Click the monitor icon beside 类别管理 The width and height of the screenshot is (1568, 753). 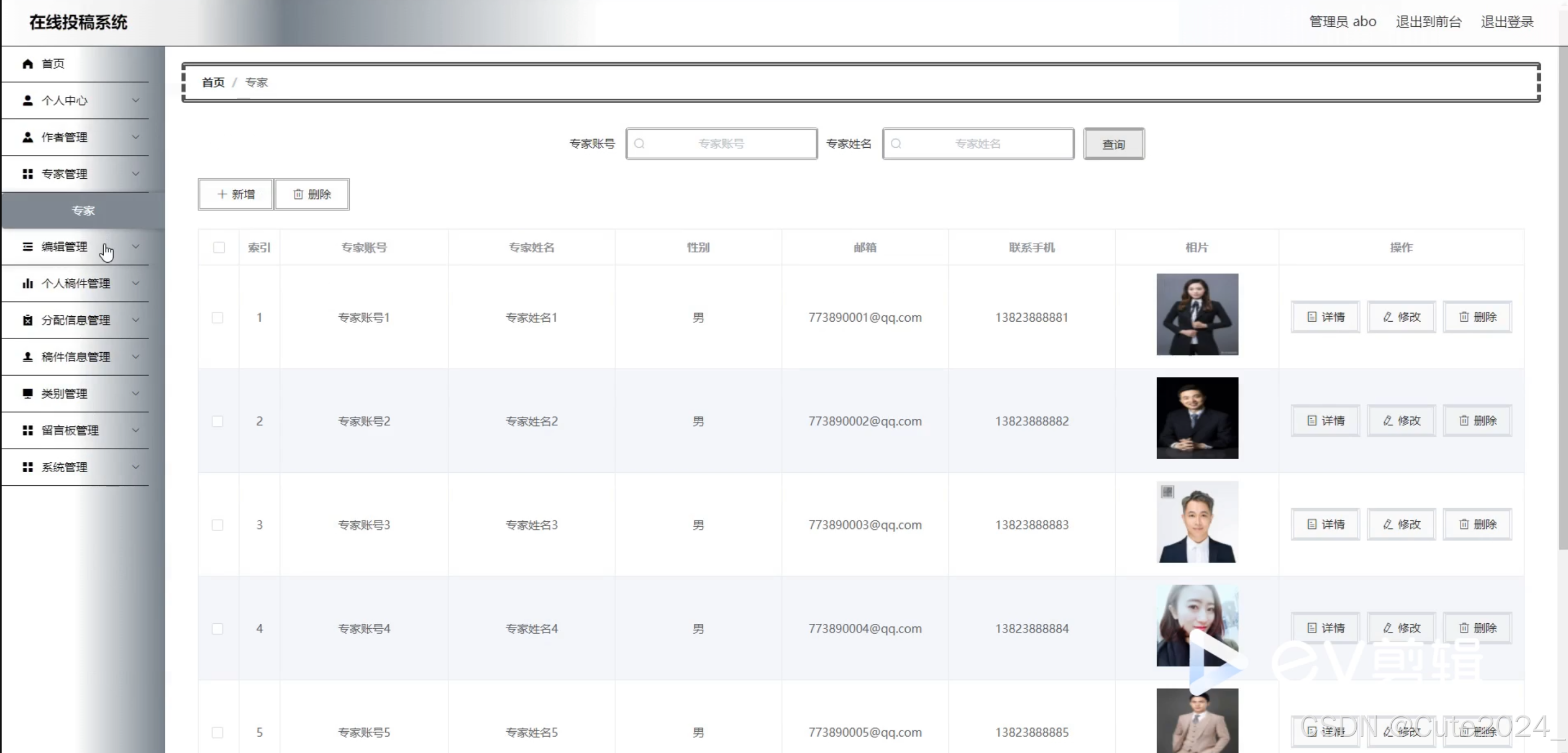pos(27,394)
